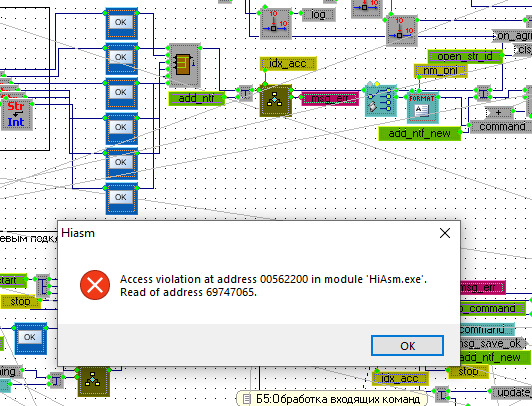This screenshot has width=532, height=406.
Task: Select the three-output T hub beside start
Action: point(43,286)
